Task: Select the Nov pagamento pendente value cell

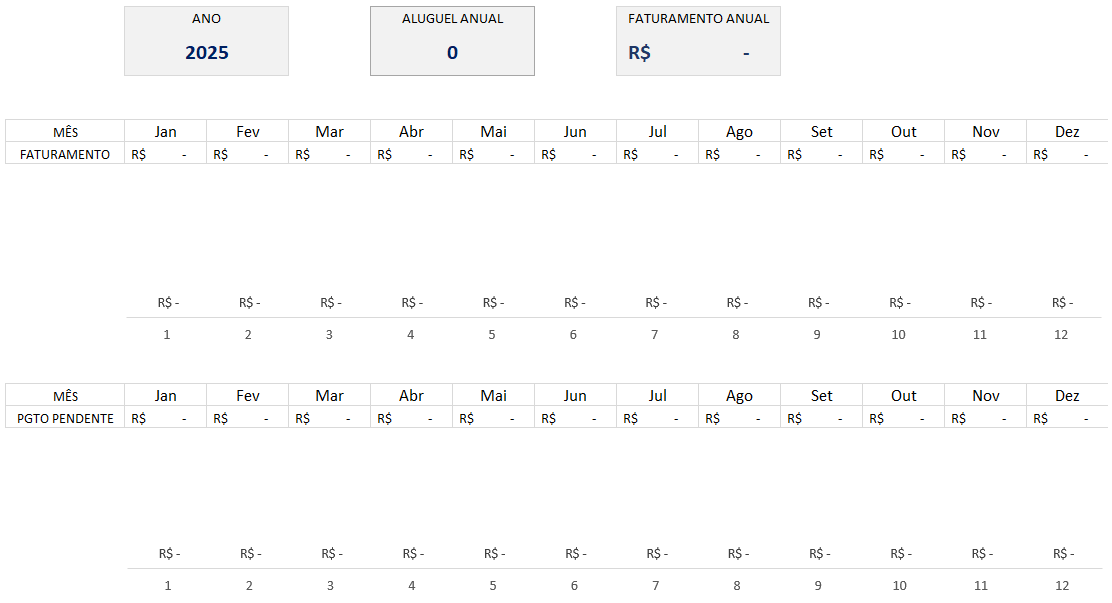Action: coord(985,418)
